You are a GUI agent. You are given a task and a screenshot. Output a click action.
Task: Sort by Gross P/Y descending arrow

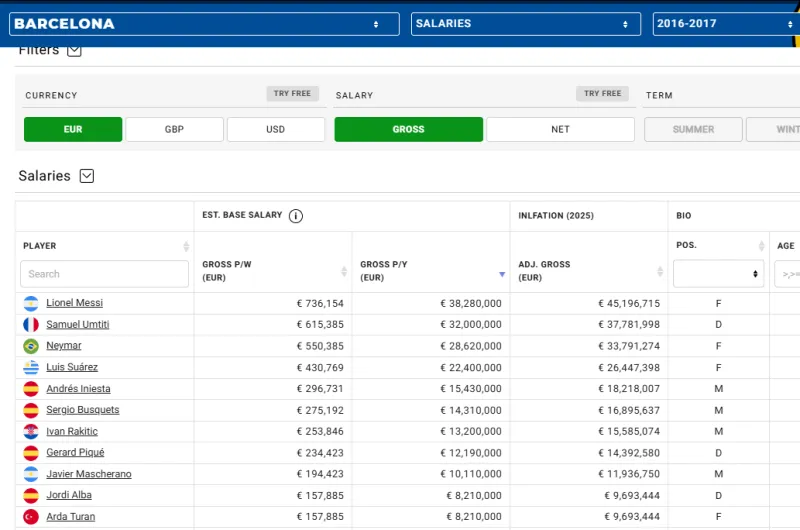(x=502, y=274)
